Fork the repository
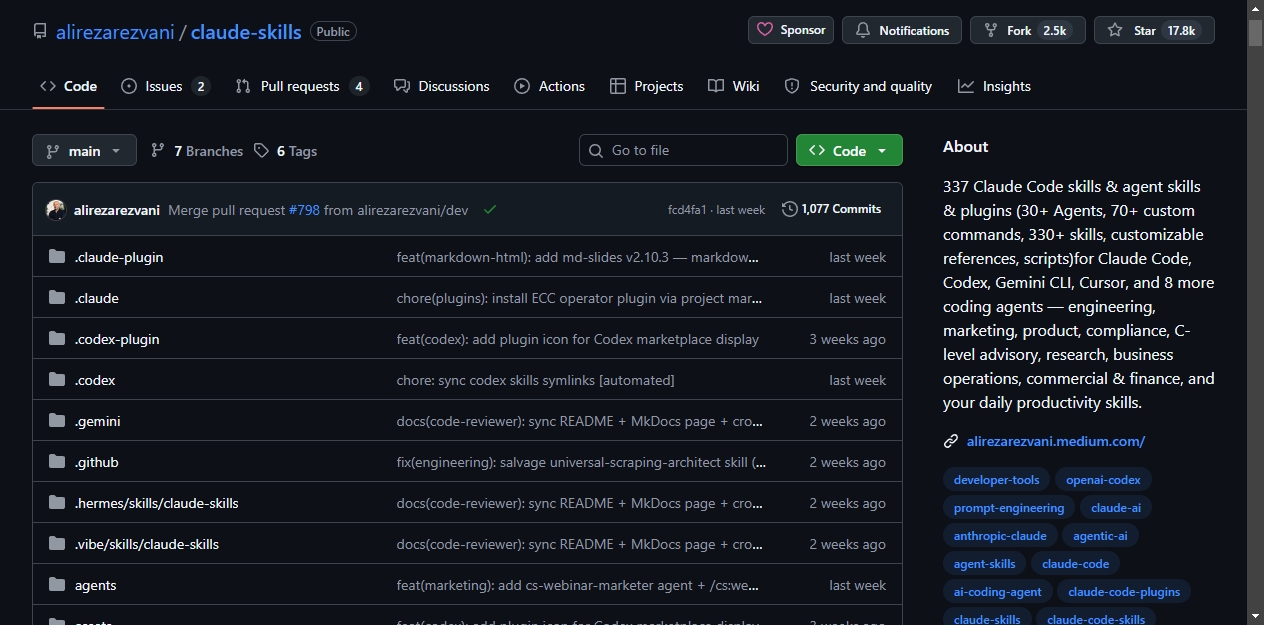1264x625 pixels. (x=1028, y=30)
